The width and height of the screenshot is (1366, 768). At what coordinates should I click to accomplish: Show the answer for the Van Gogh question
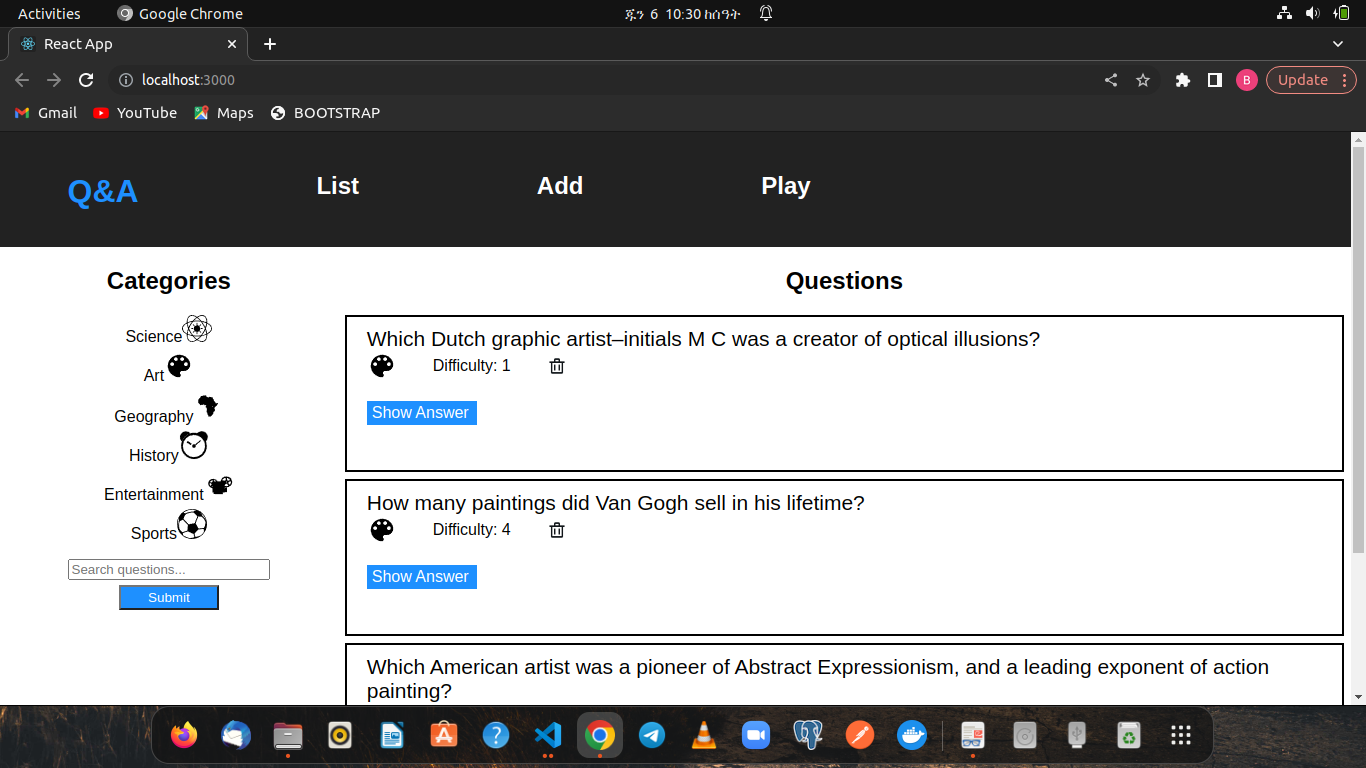pyautogui.click(x=421, y=577)
